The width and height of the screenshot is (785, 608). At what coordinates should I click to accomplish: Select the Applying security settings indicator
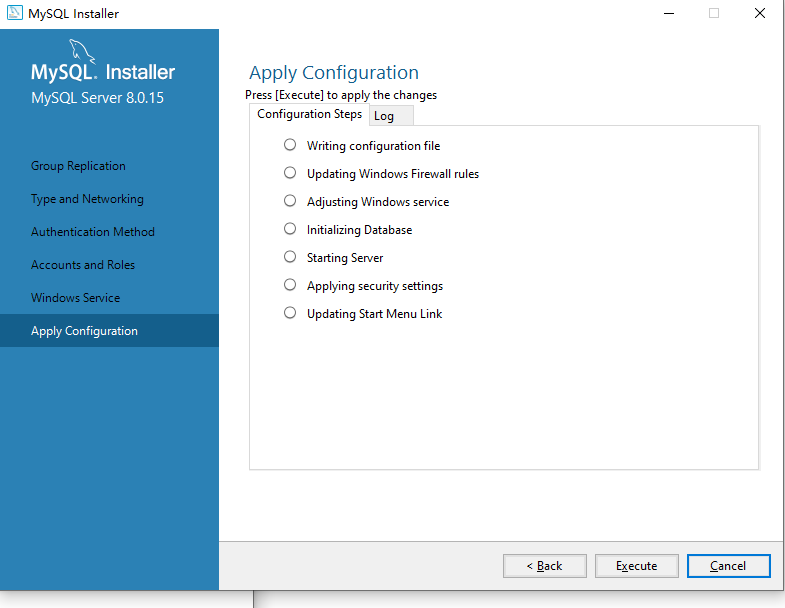290,285
